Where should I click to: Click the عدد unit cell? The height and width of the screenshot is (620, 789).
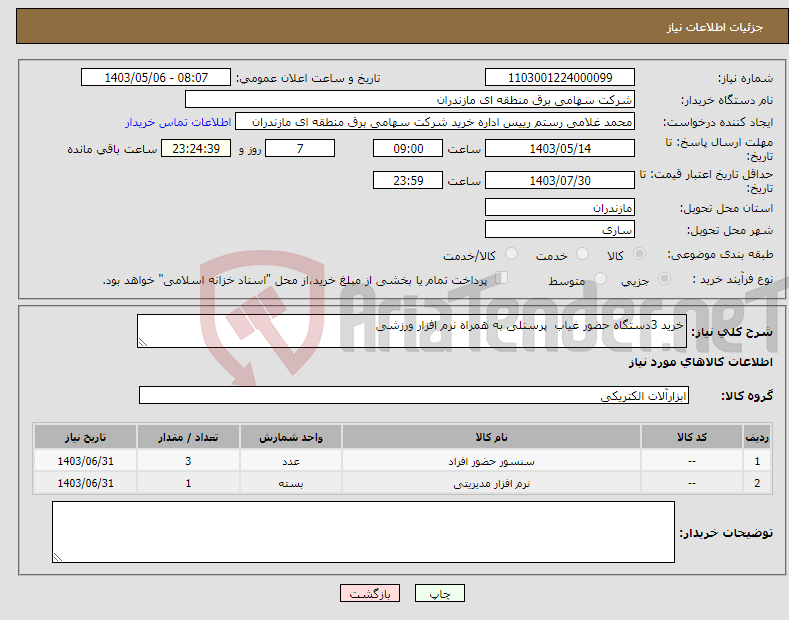[x=291, y=461]
